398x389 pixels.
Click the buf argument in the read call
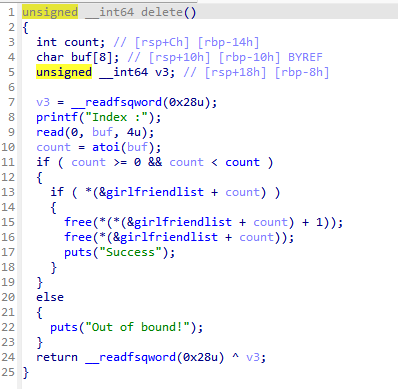tap(102, 132)
